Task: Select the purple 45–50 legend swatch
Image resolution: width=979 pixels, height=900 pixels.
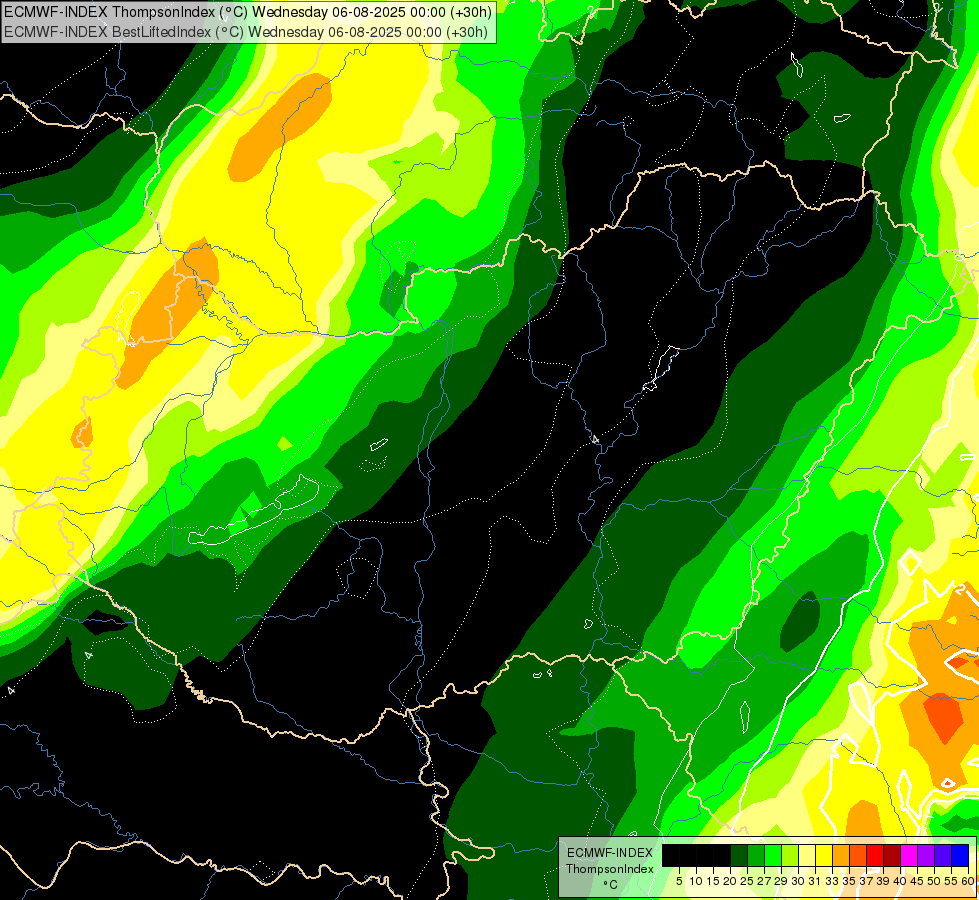Action: (926, 856)
